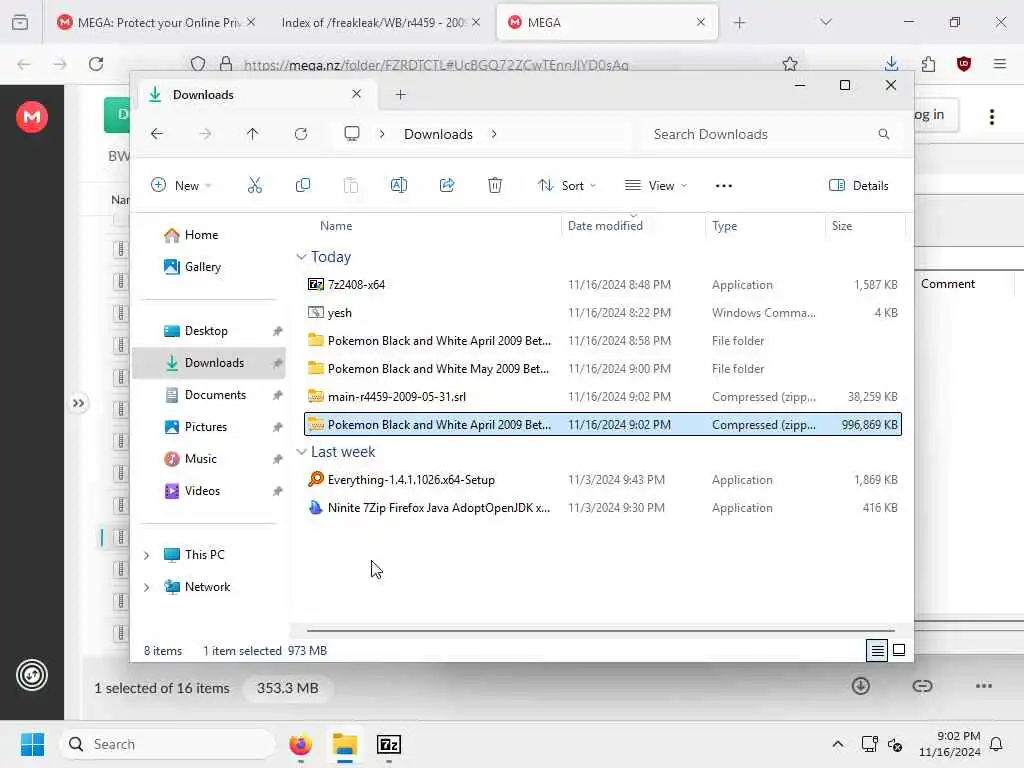Click the Explorer horizontal scrollbar
Viewport: 1024px width, 768px height.
tap(601, 631)
